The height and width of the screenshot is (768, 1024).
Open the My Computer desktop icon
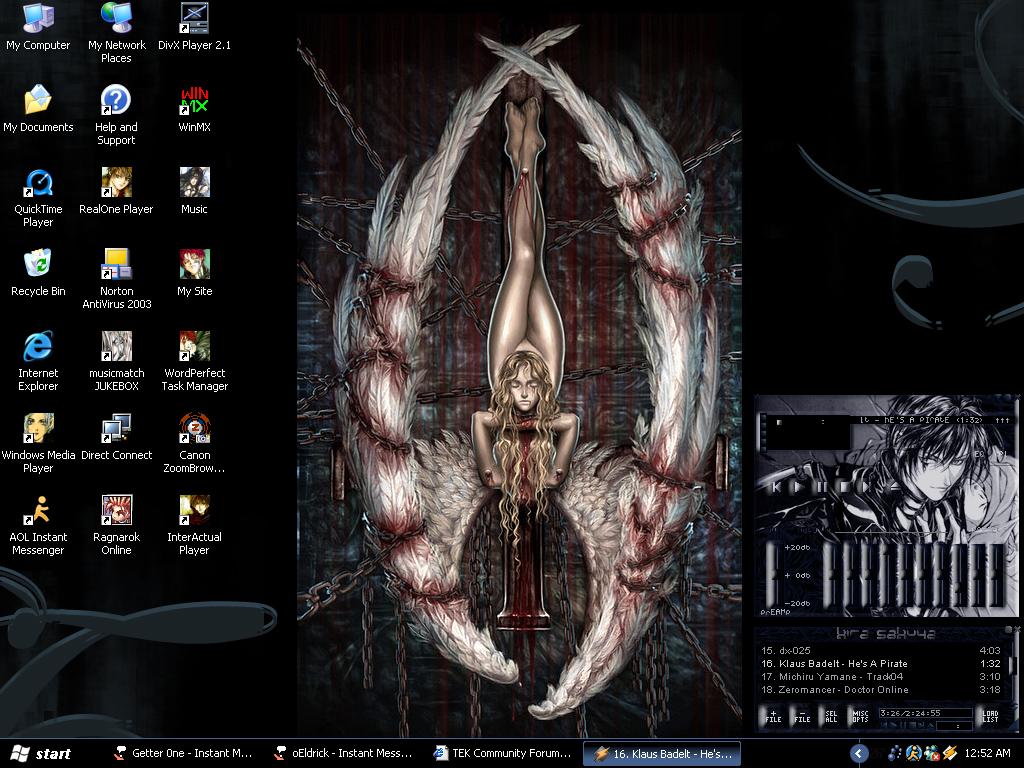pos(38,27)
